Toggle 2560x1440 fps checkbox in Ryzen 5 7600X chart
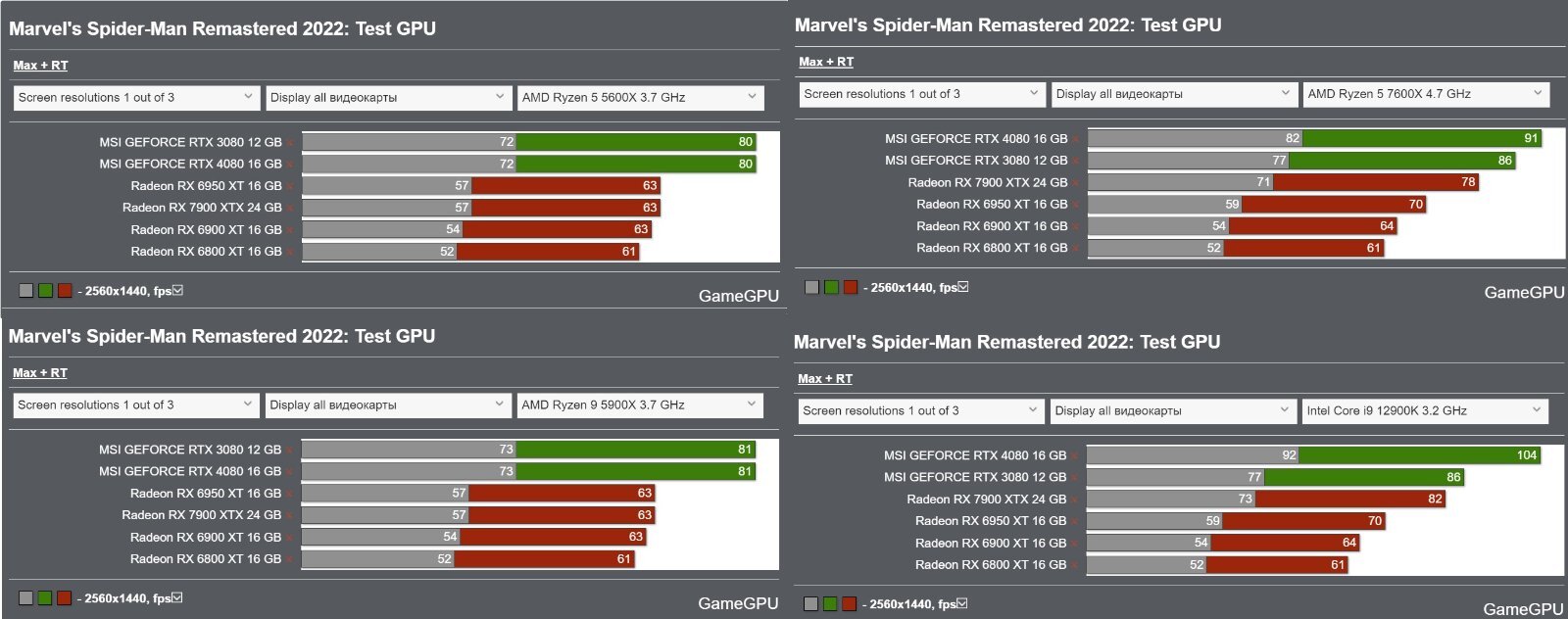The width and height of the screenshot is (1568, 619). [963, 287]
